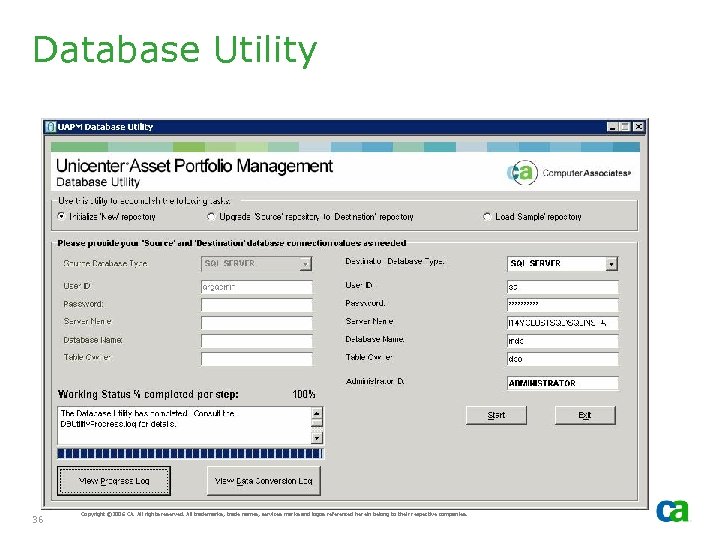Click the UAPM Database Utility title bar icon
Image resolution: width=720 pixels, height=540 pixels.
[x=51, y=127]
